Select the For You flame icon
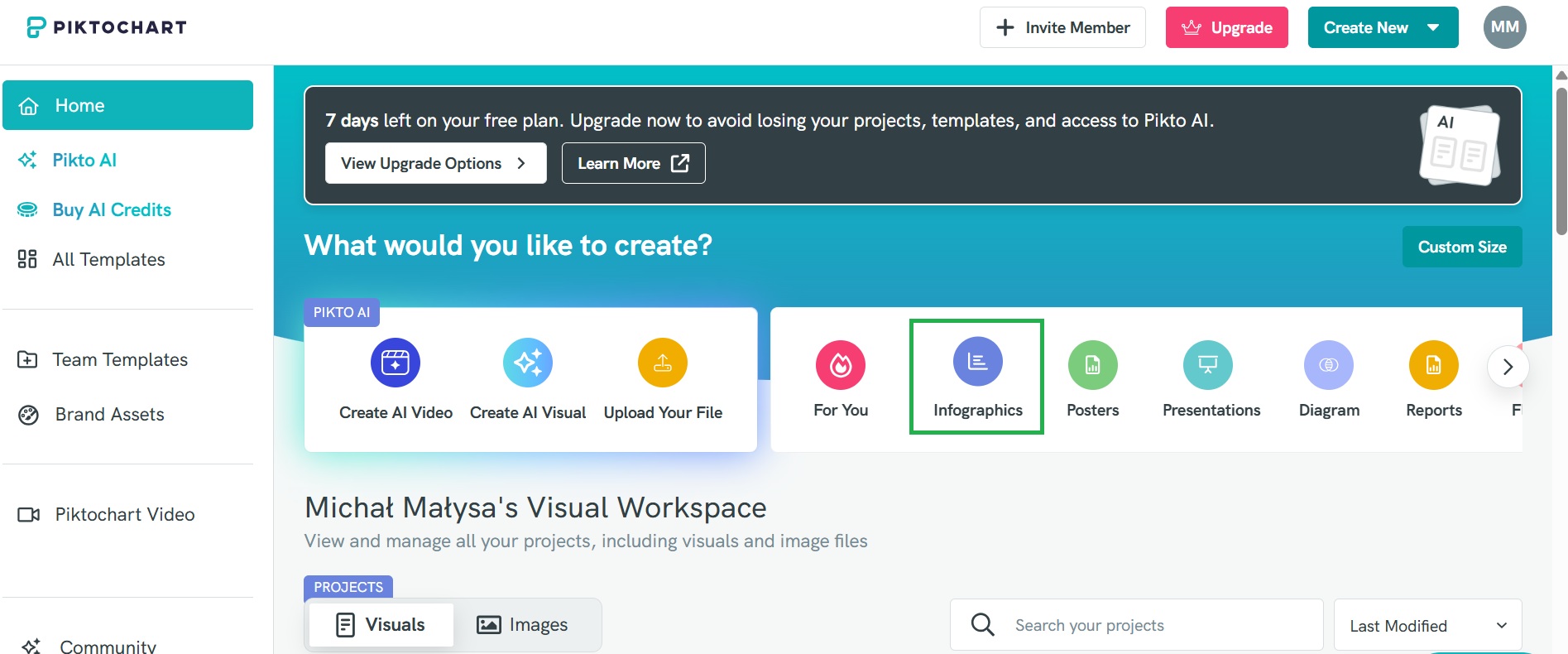This screenshot has height=654, width=1568. tap(840, 365)
